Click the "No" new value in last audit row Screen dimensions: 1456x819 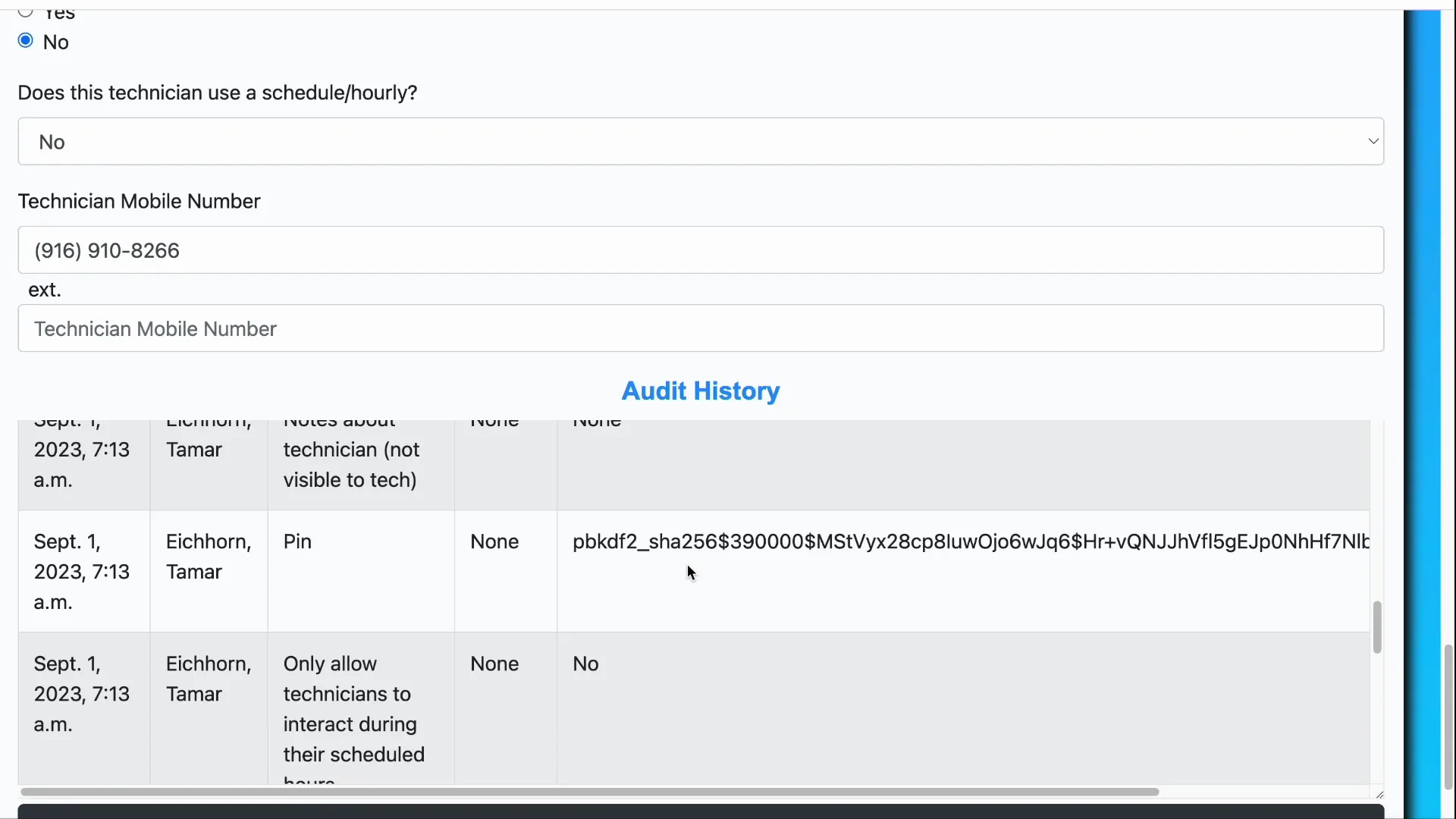585,663
